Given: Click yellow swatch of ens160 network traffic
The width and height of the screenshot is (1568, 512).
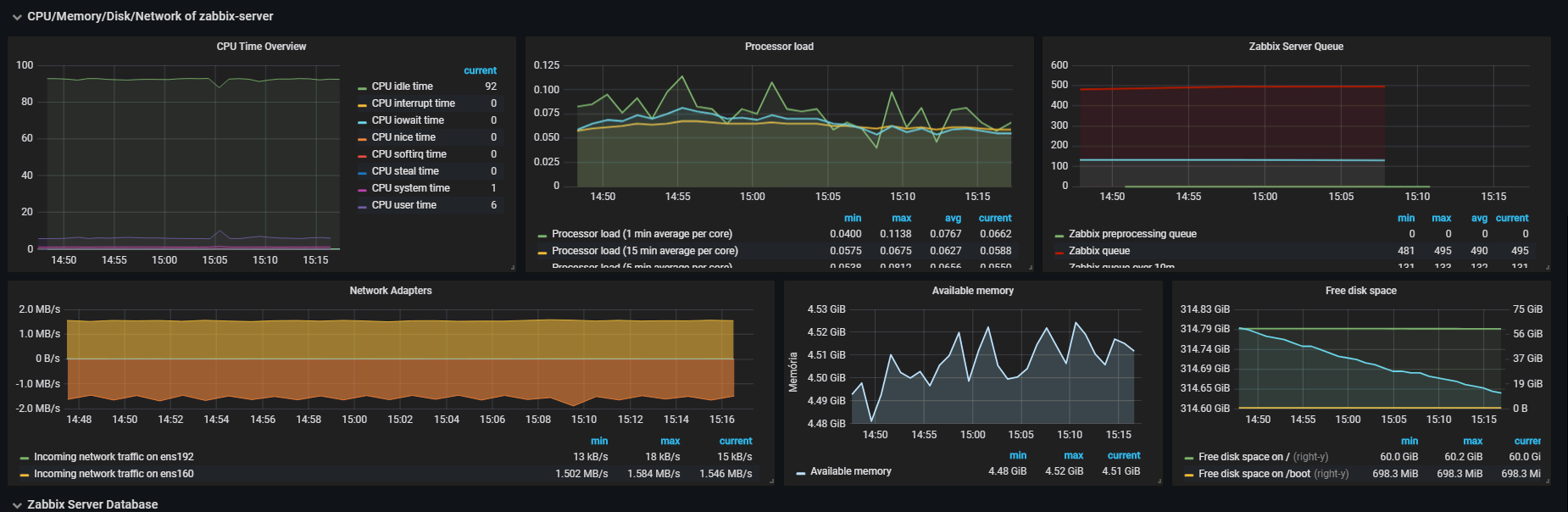Looking at the screenshot, I should coord(25,475).
